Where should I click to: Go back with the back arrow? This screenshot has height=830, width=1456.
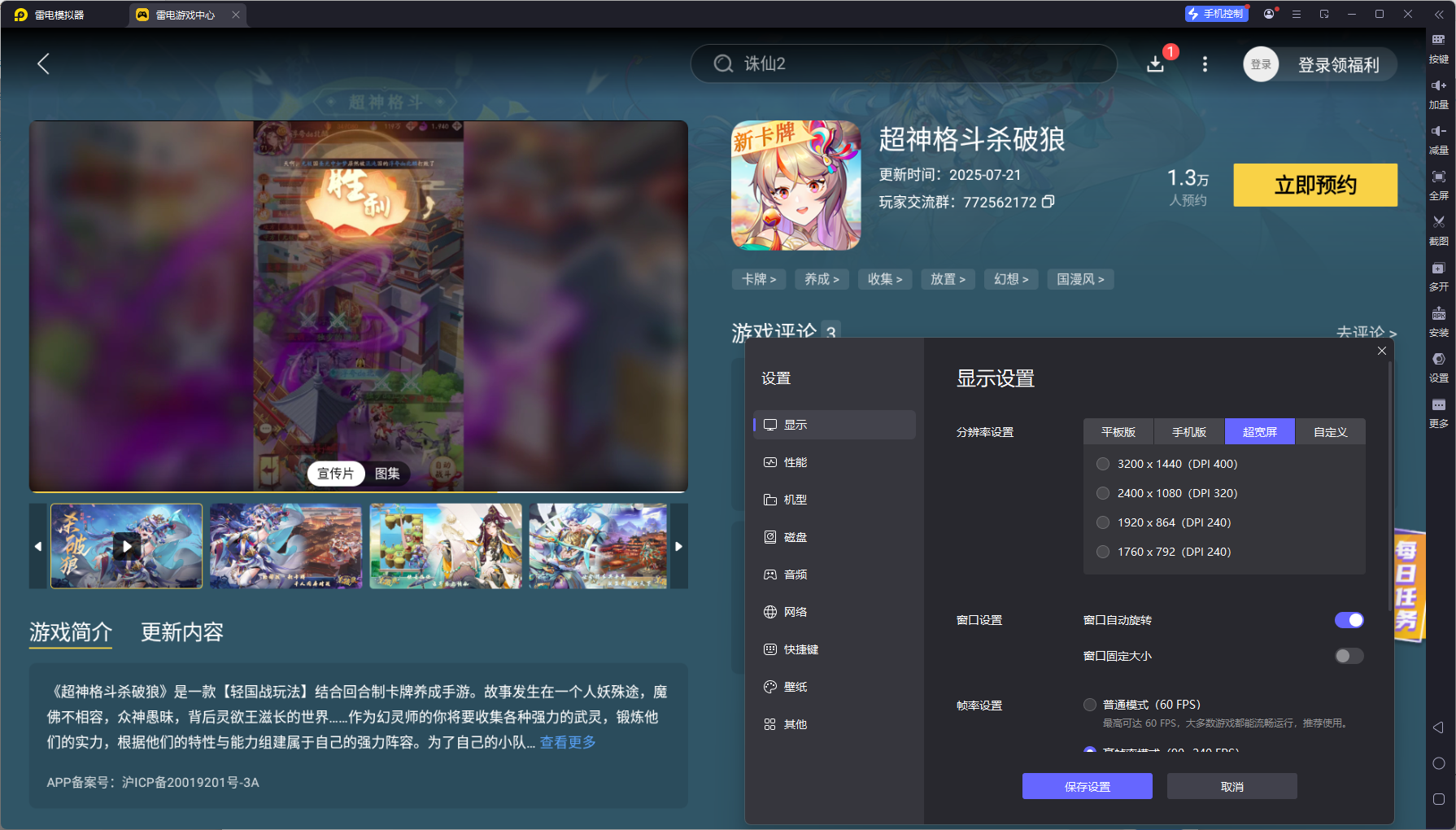point(44,63)
